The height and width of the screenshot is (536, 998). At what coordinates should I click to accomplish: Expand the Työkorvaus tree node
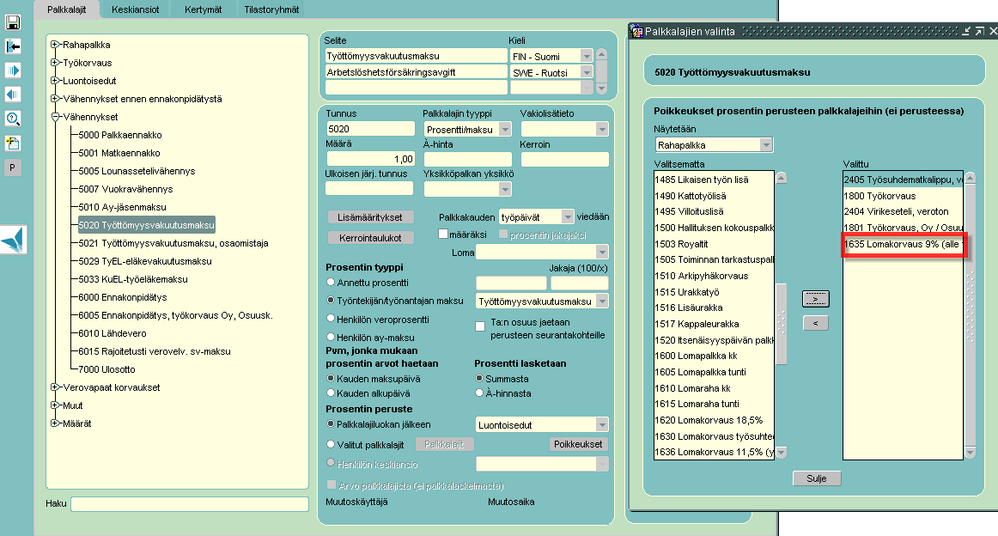(x=55, y=62)
